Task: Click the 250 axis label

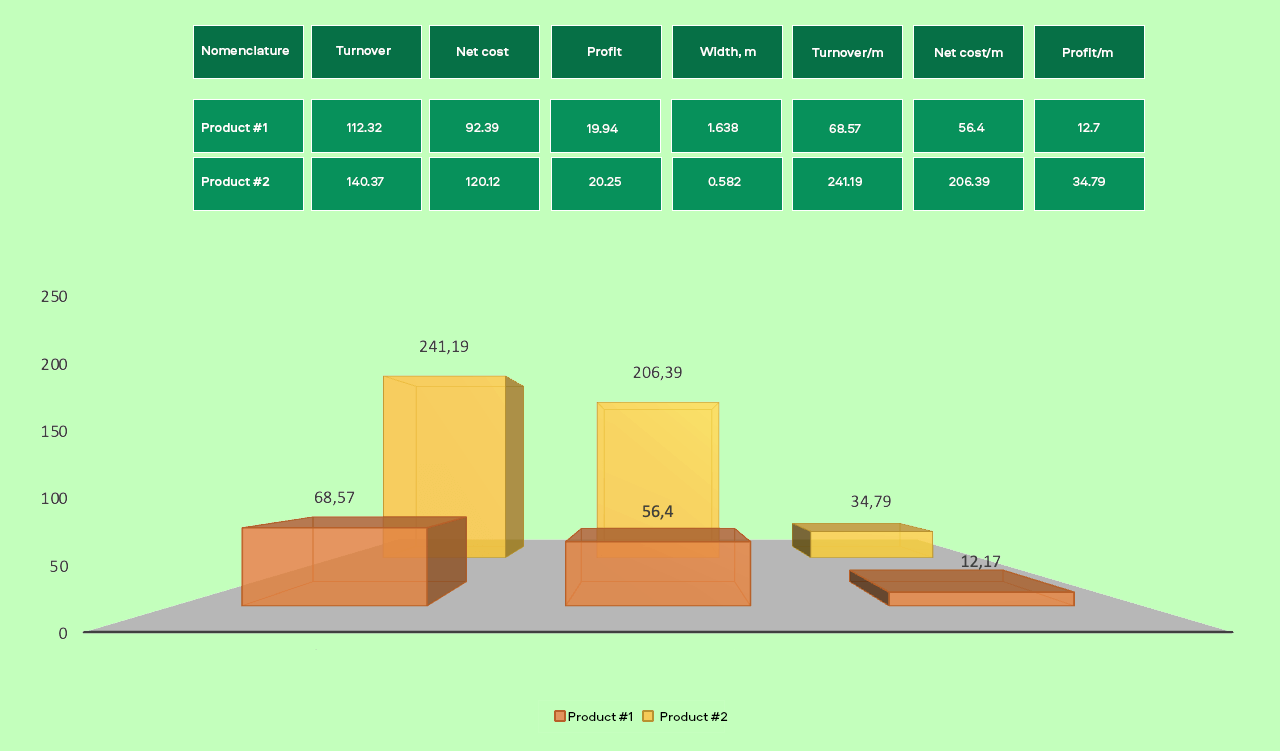Action: coord(54,296)
